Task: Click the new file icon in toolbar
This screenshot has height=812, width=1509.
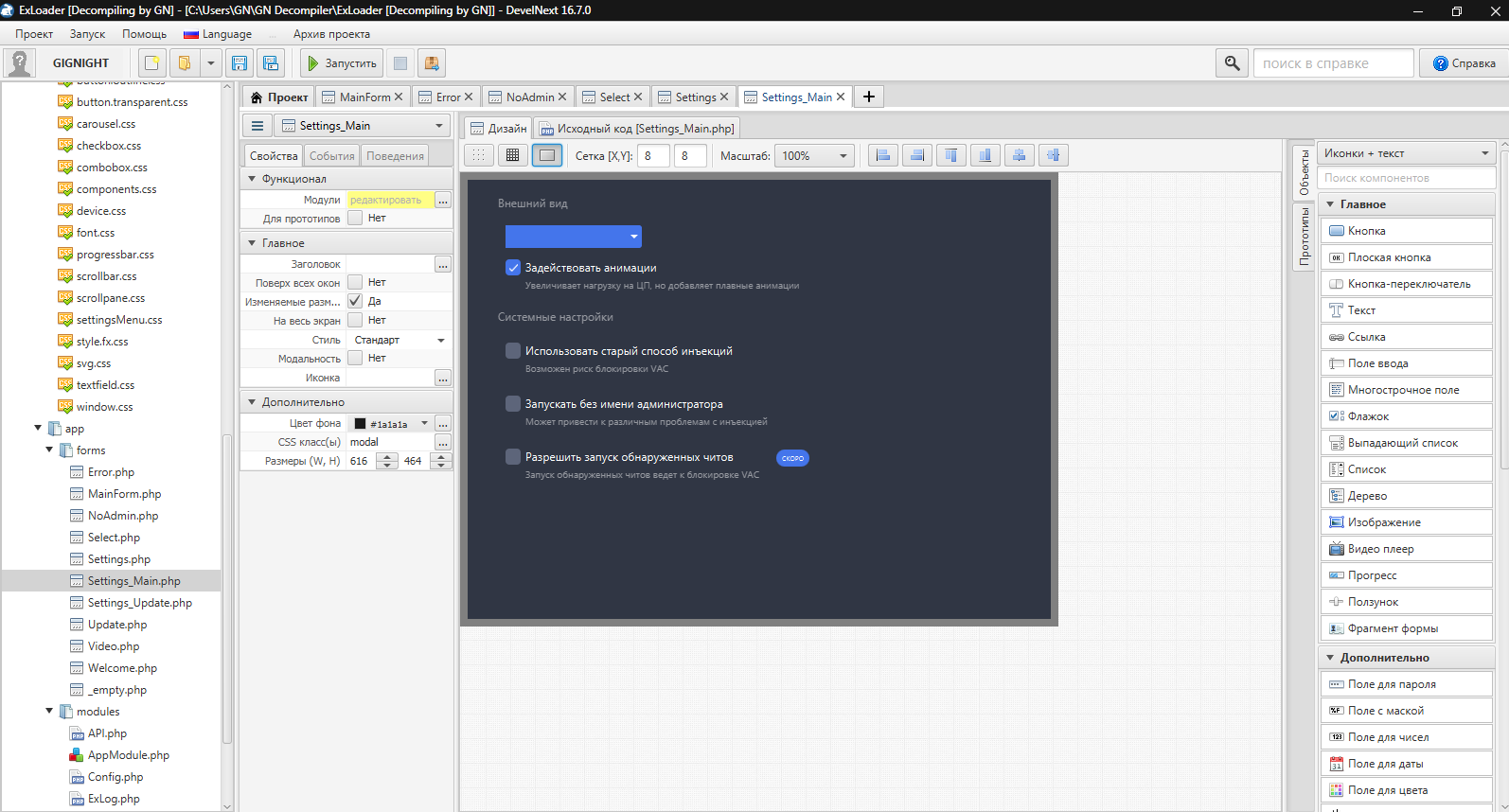Action: [x=151, y=63]
